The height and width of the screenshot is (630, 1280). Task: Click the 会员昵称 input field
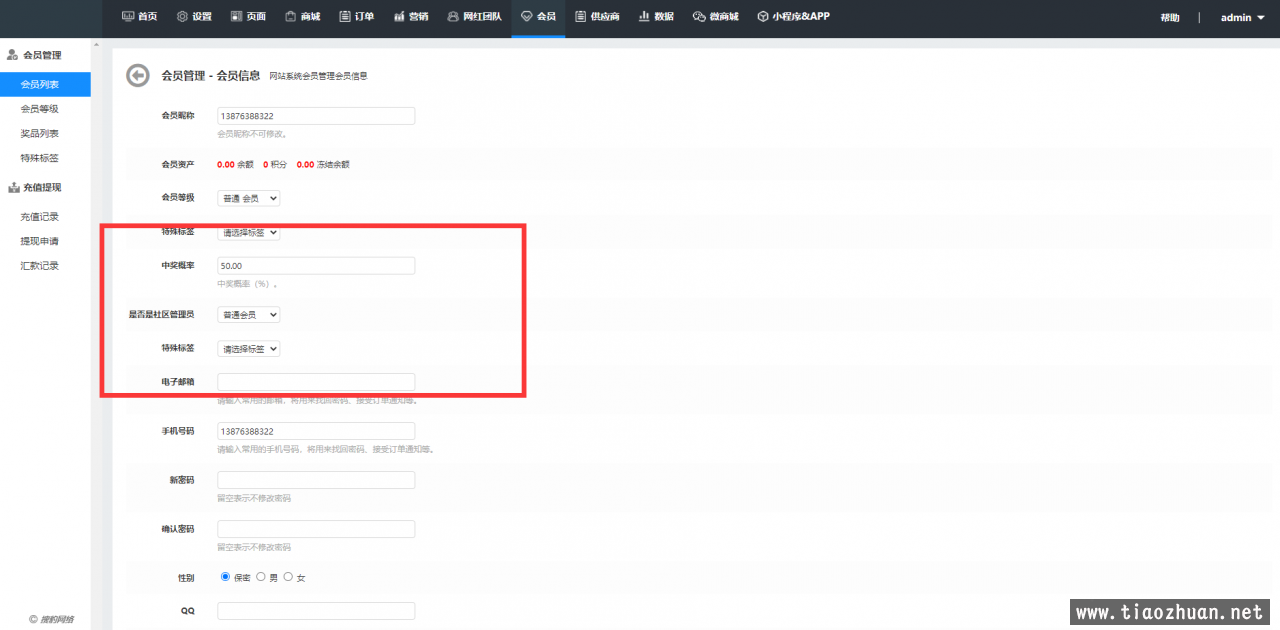tap(316, 116)
